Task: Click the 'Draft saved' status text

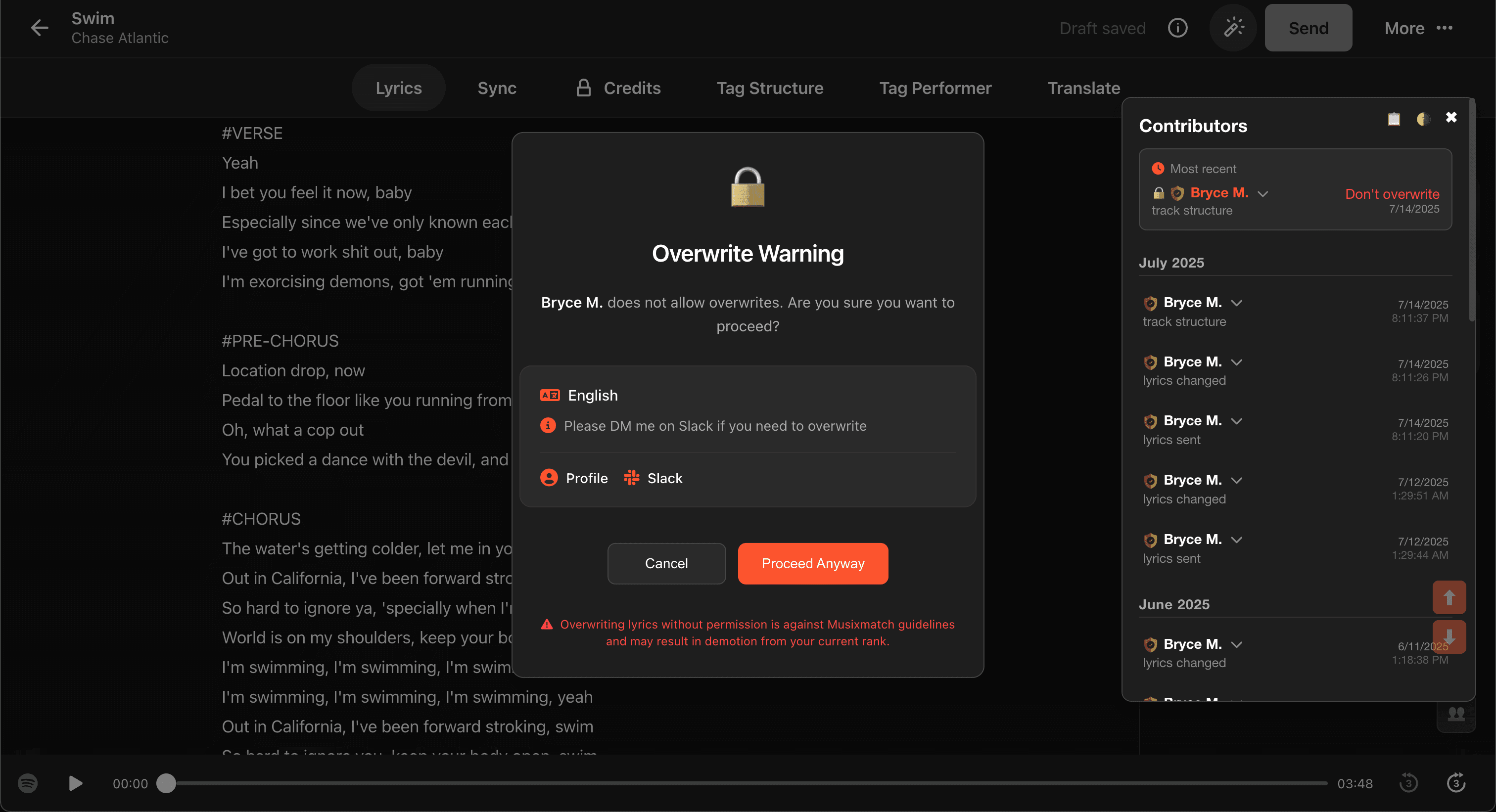Action: pos(1102,28)
